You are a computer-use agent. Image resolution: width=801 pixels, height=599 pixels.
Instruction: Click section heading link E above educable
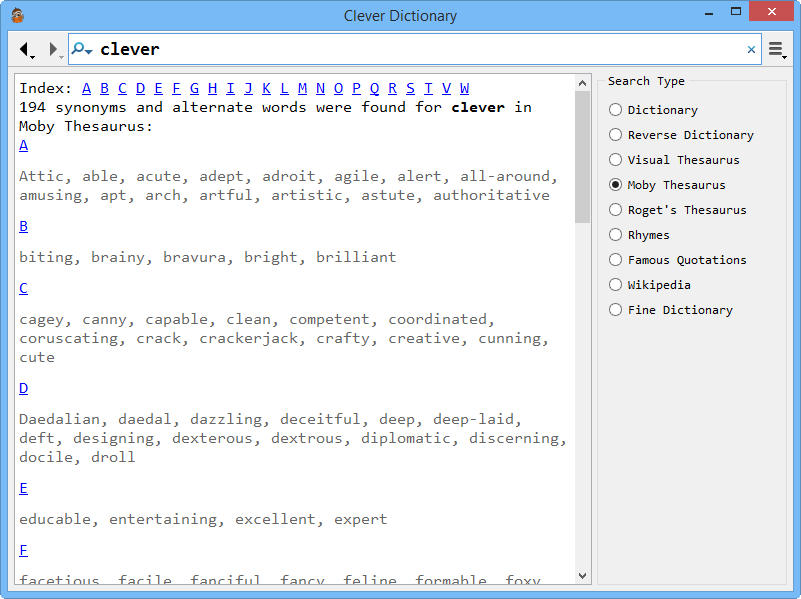point(23,488)
